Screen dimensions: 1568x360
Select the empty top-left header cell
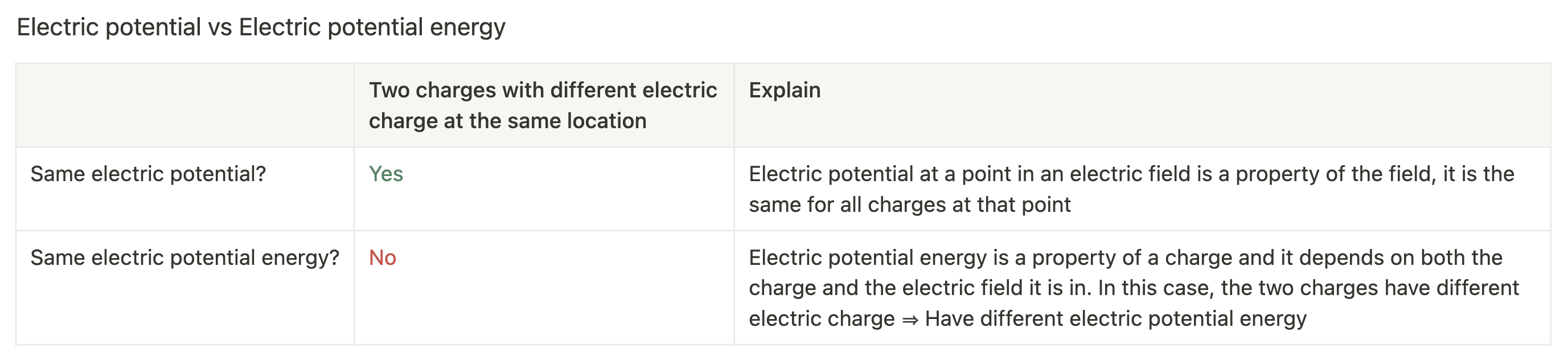(x=184, y=105)
